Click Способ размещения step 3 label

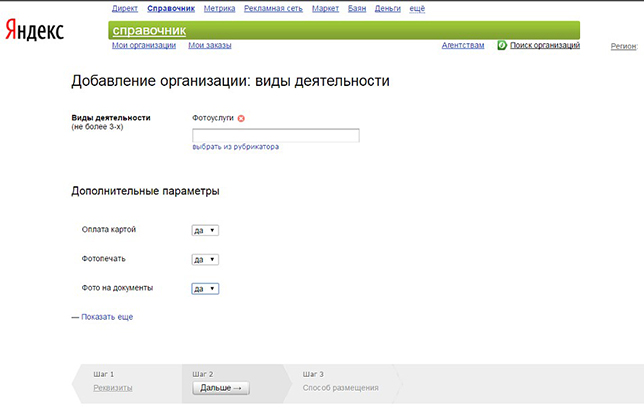340,388
